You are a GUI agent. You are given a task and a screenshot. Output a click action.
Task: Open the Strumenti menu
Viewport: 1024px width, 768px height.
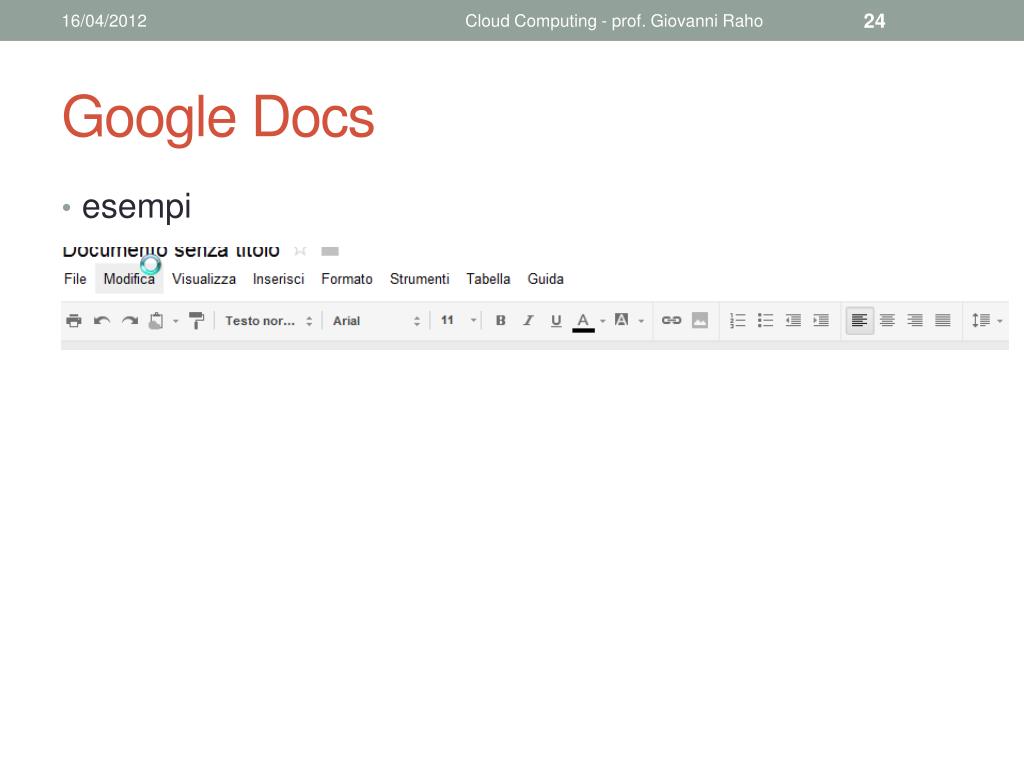coord(419,279)
